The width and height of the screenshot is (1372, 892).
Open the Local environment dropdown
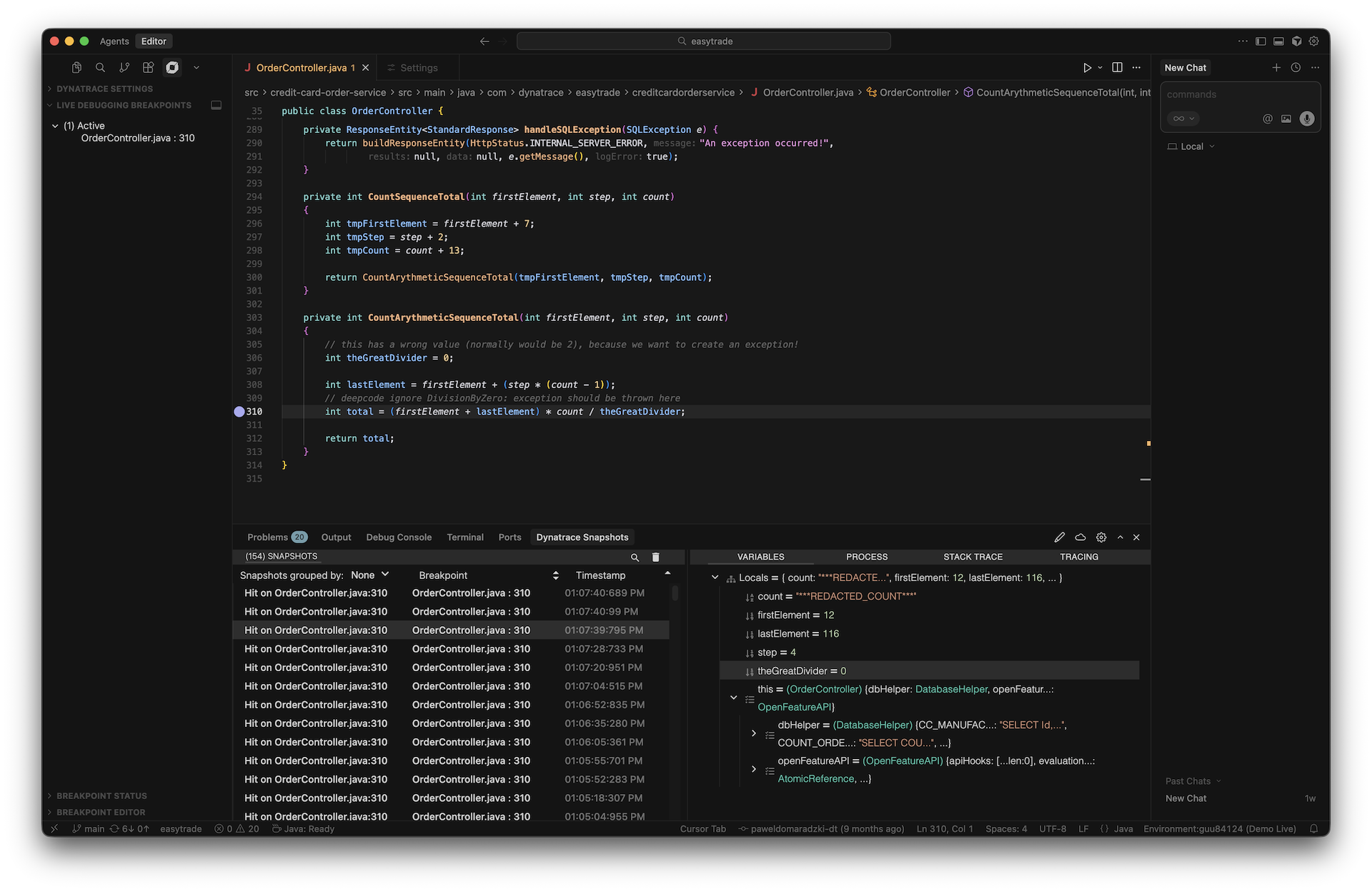(x=1190, y=146)
